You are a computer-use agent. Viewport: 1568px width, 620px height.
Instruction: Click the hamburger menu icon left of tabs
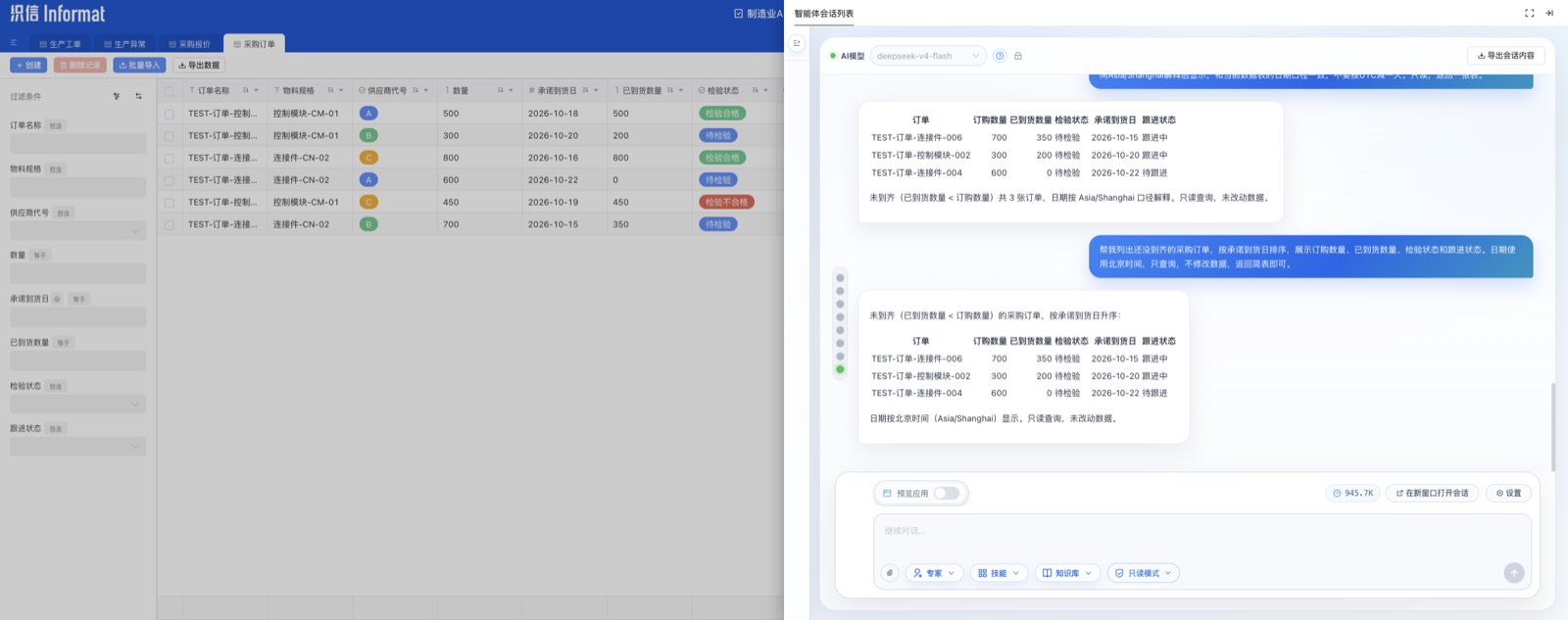[14, 43]
